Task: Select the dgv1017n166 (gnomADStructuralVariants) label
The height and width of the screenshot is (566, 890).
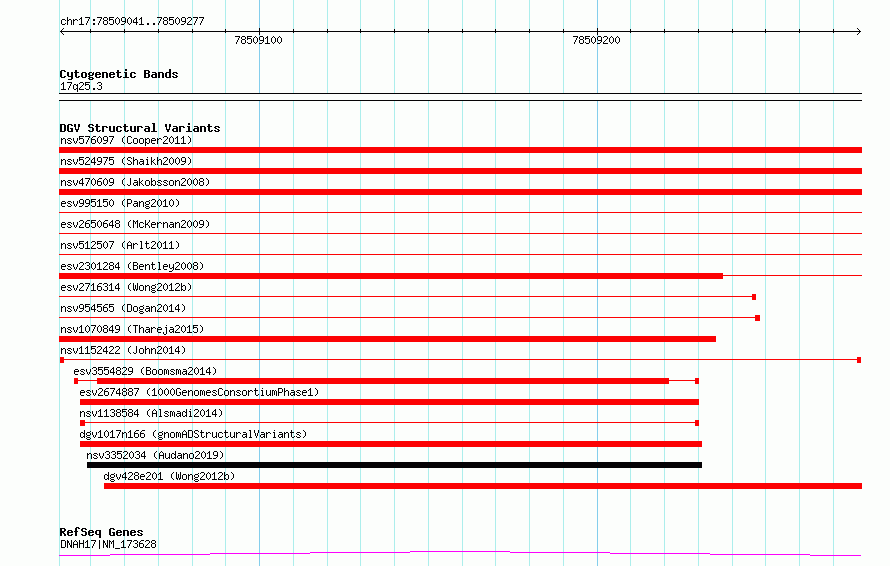Action: 193,434
